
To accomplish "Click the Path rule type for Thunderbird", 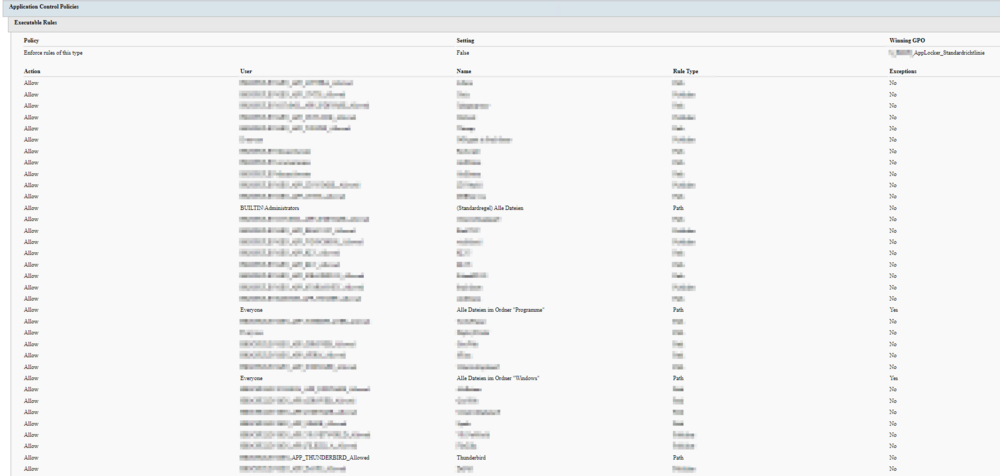I will [x=678, y=458].
